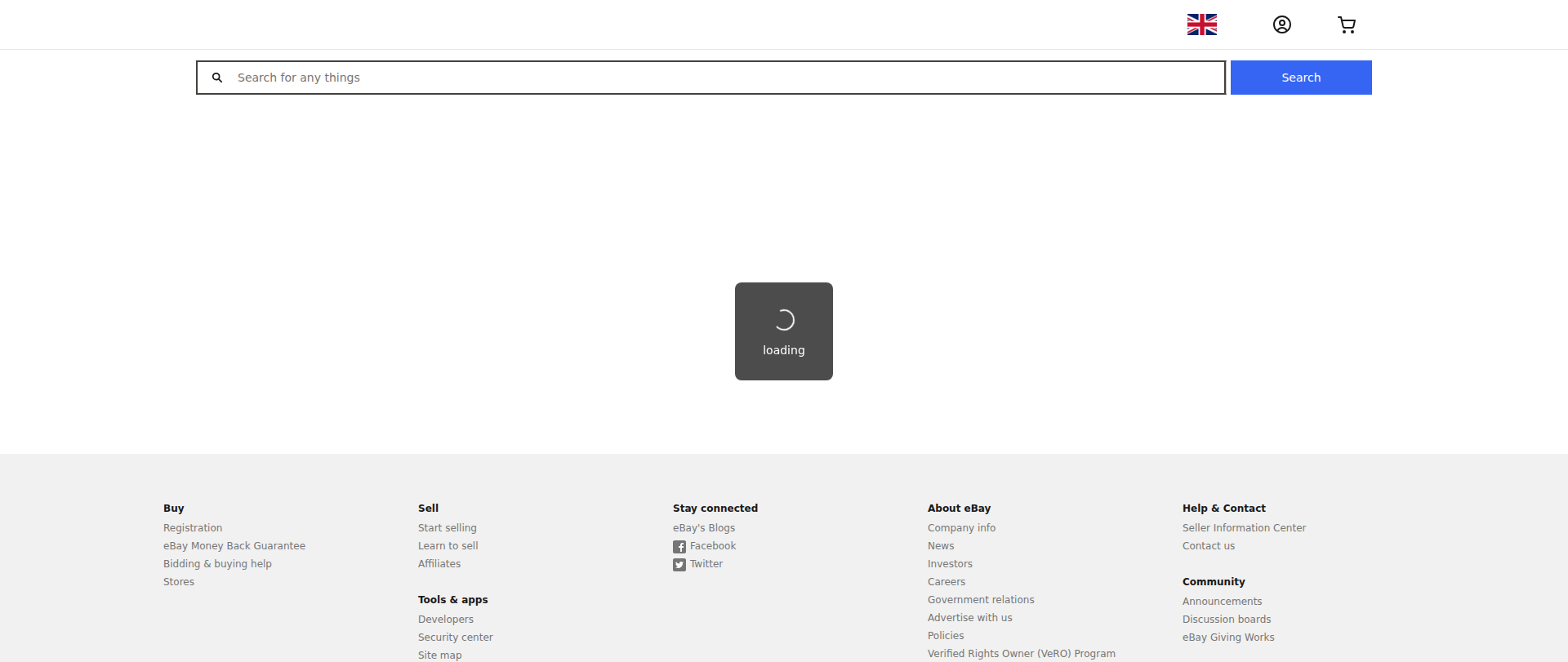Image resolution: width=1568 pixels, height=662 pixels.
Task: Open the Facebook text link
Action: pyautogui.click(x=713, y=546)
